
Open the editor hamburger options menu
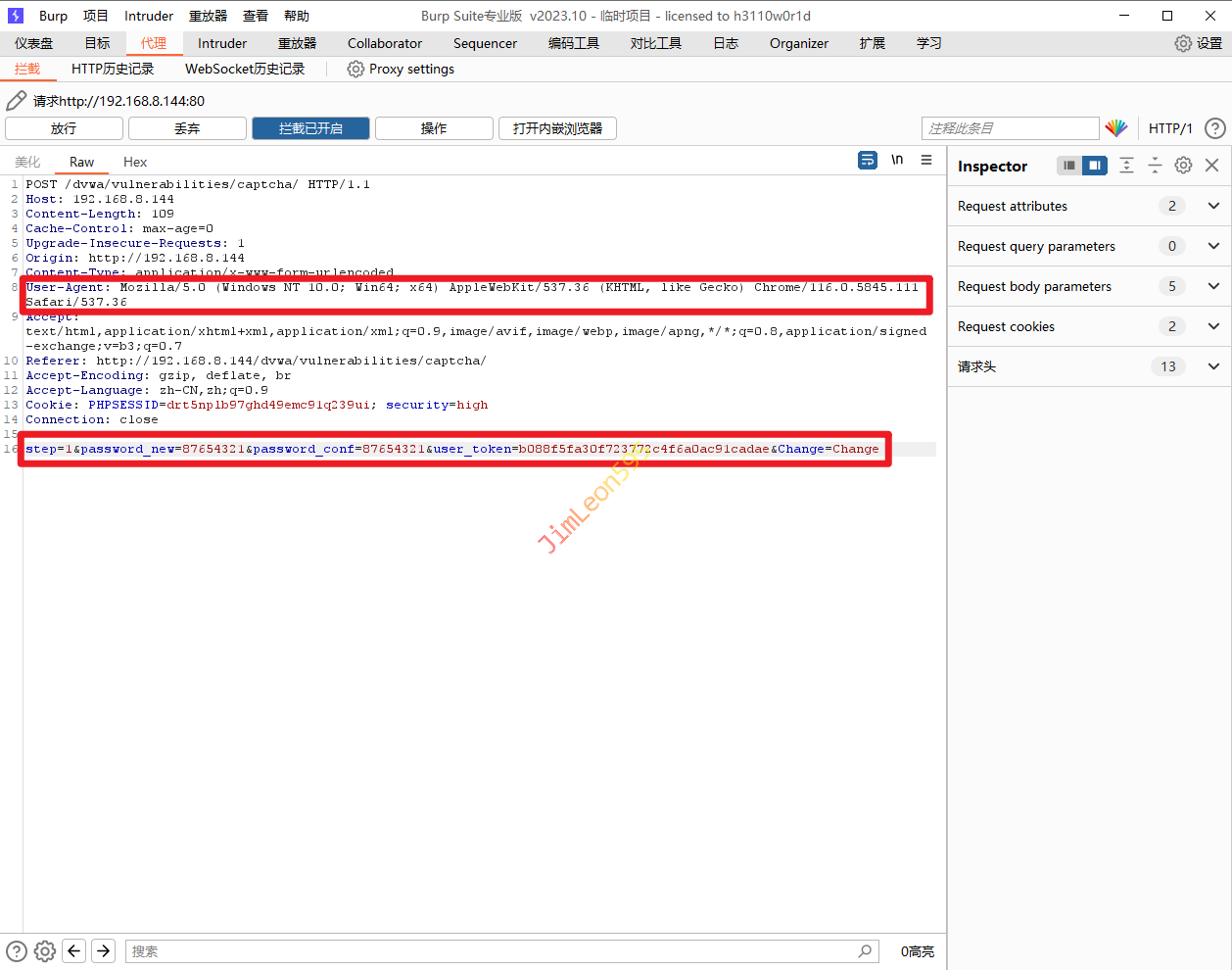coord(926,161)
